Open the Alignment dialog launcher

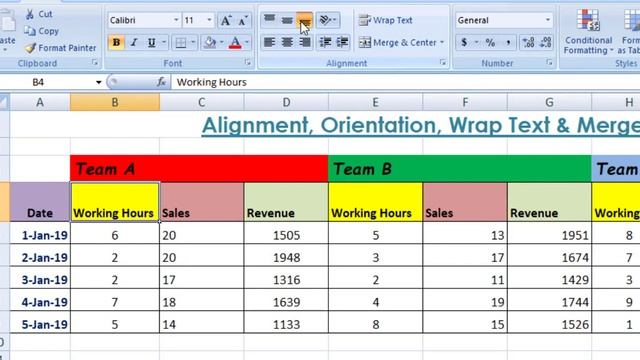coord(443,62)
